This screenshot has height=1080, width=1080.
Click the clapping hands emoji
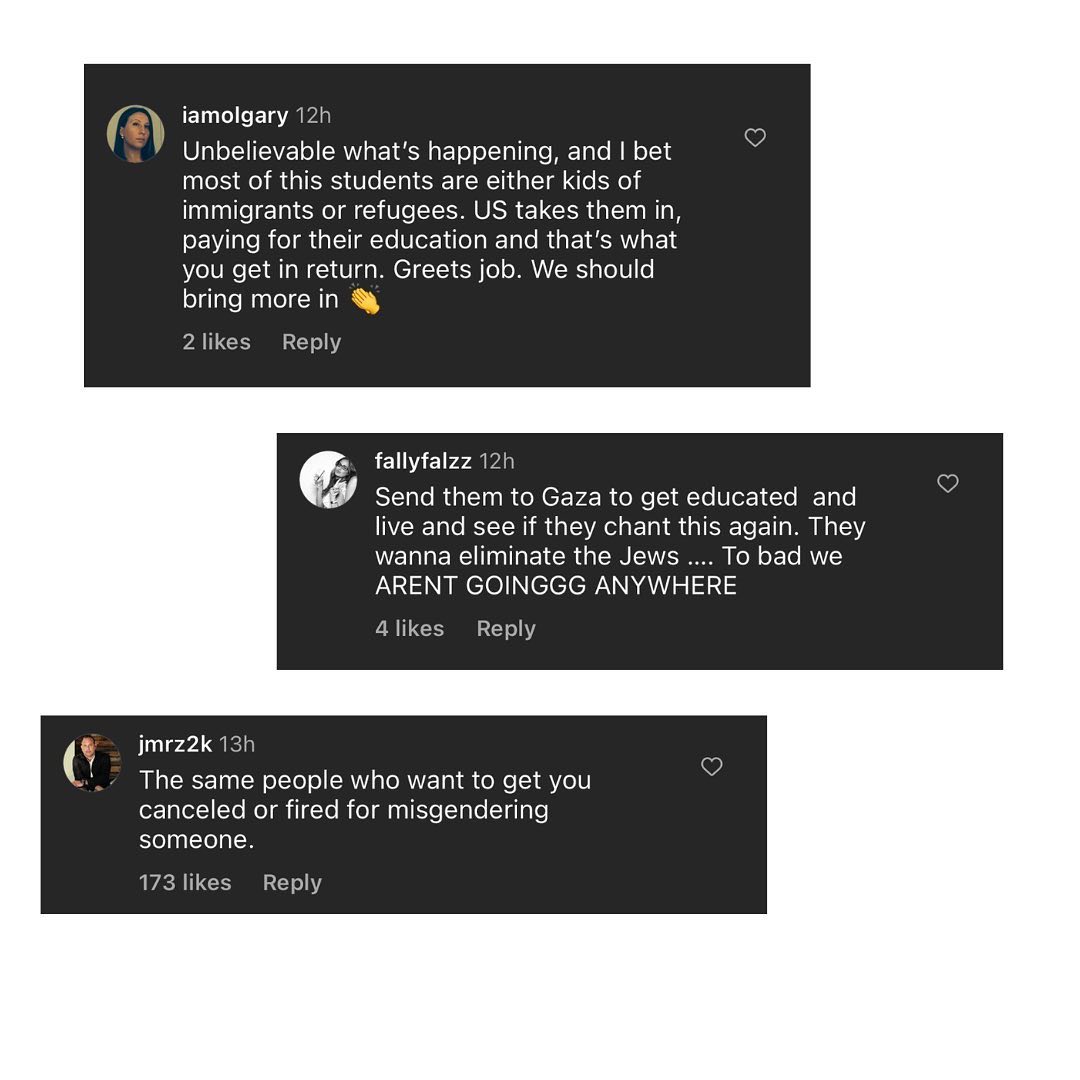(x=364, y=299)
